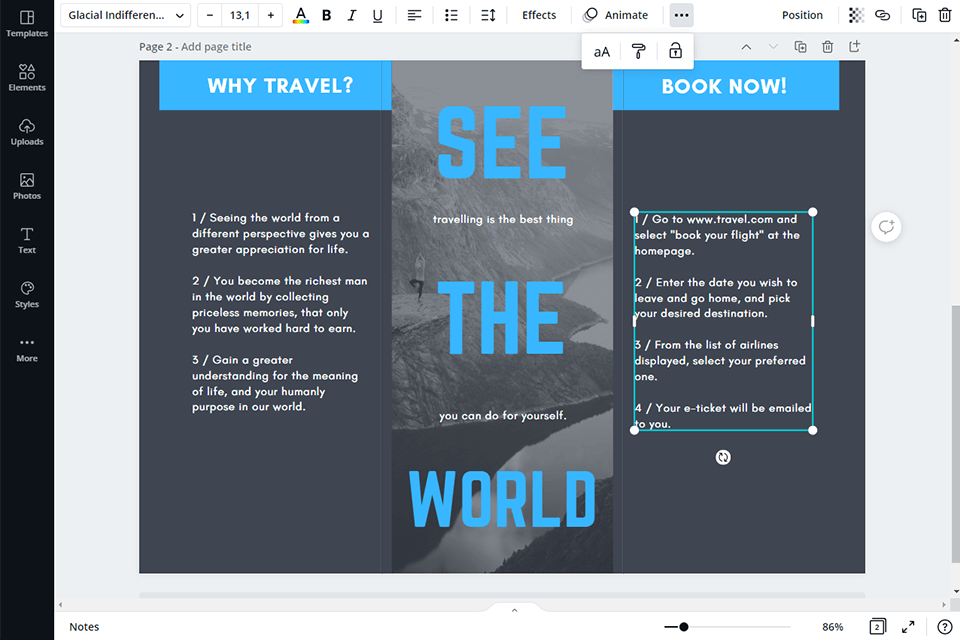This screenshot has height=640, width=960.
Task: Apply text Effects
Action: click(539, 15)
